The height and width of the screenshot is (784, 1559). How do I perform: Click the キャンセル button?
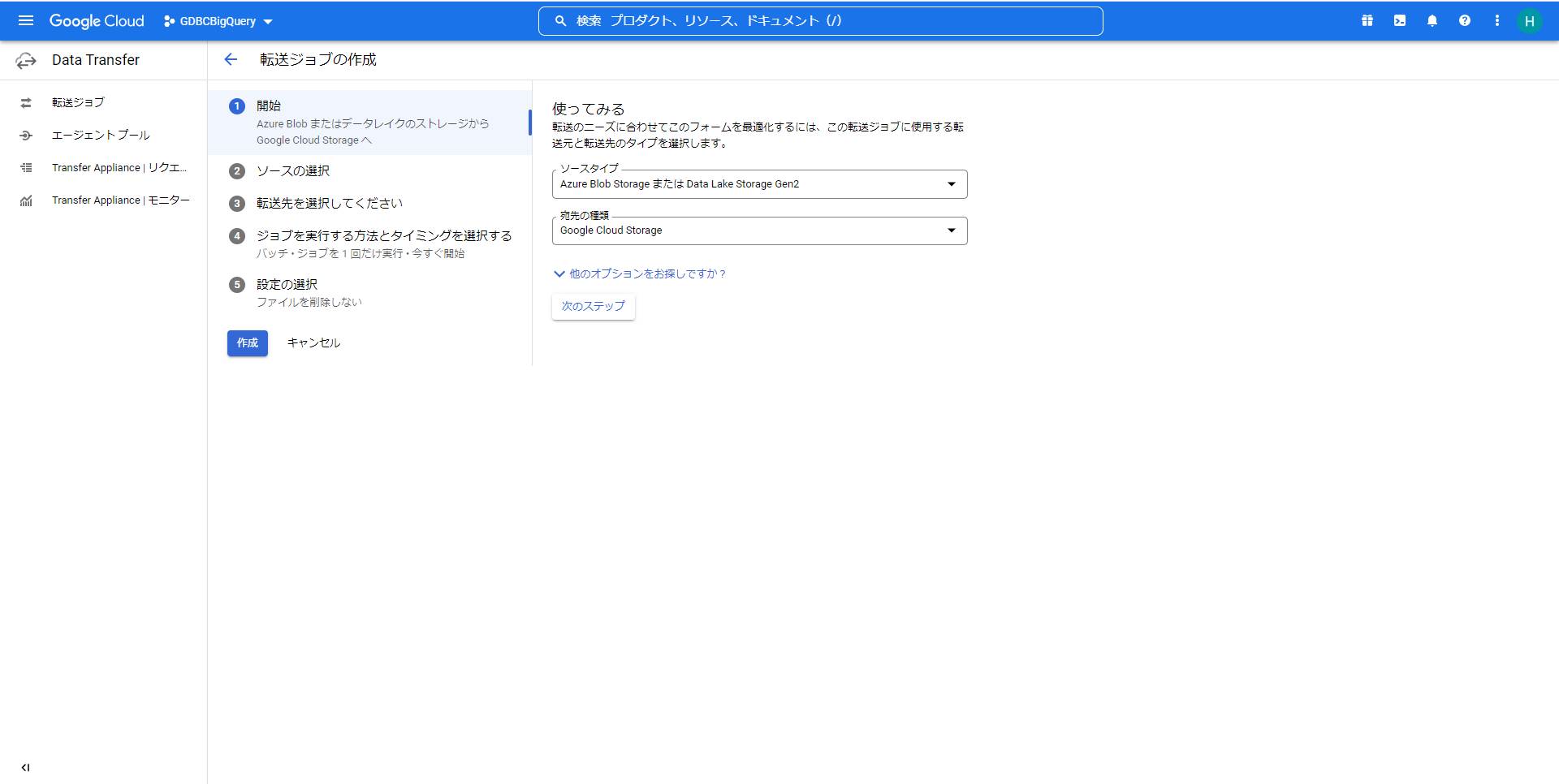313,343
